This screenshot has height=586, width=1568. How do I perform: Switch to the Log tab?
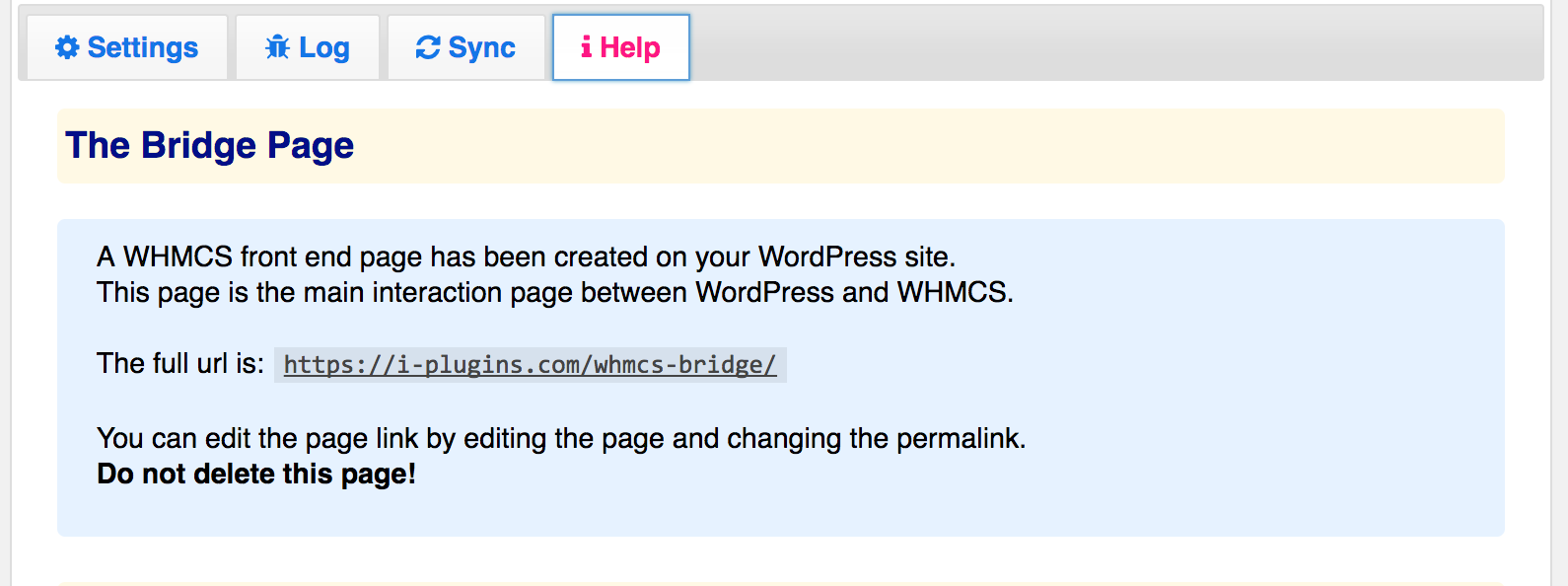(x=308, y=47)
